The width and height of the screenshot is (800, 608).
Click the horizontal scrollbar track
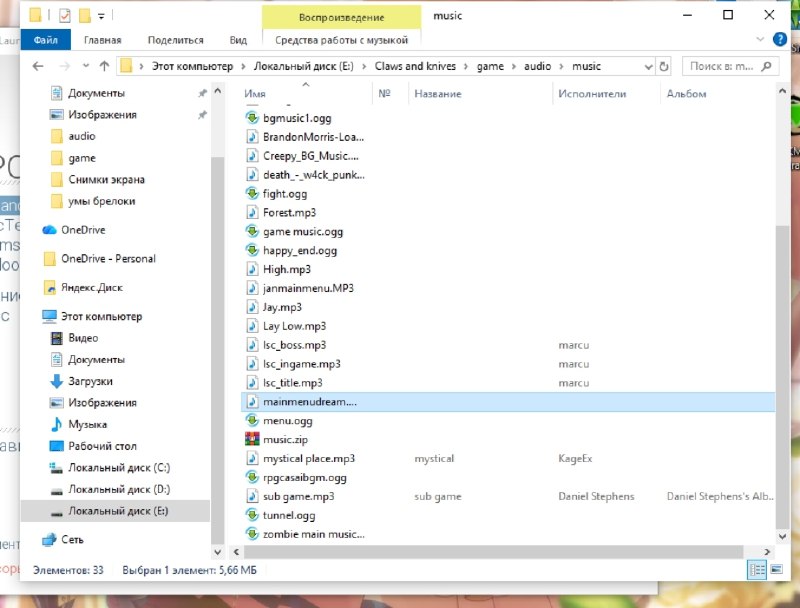(493, 551)
